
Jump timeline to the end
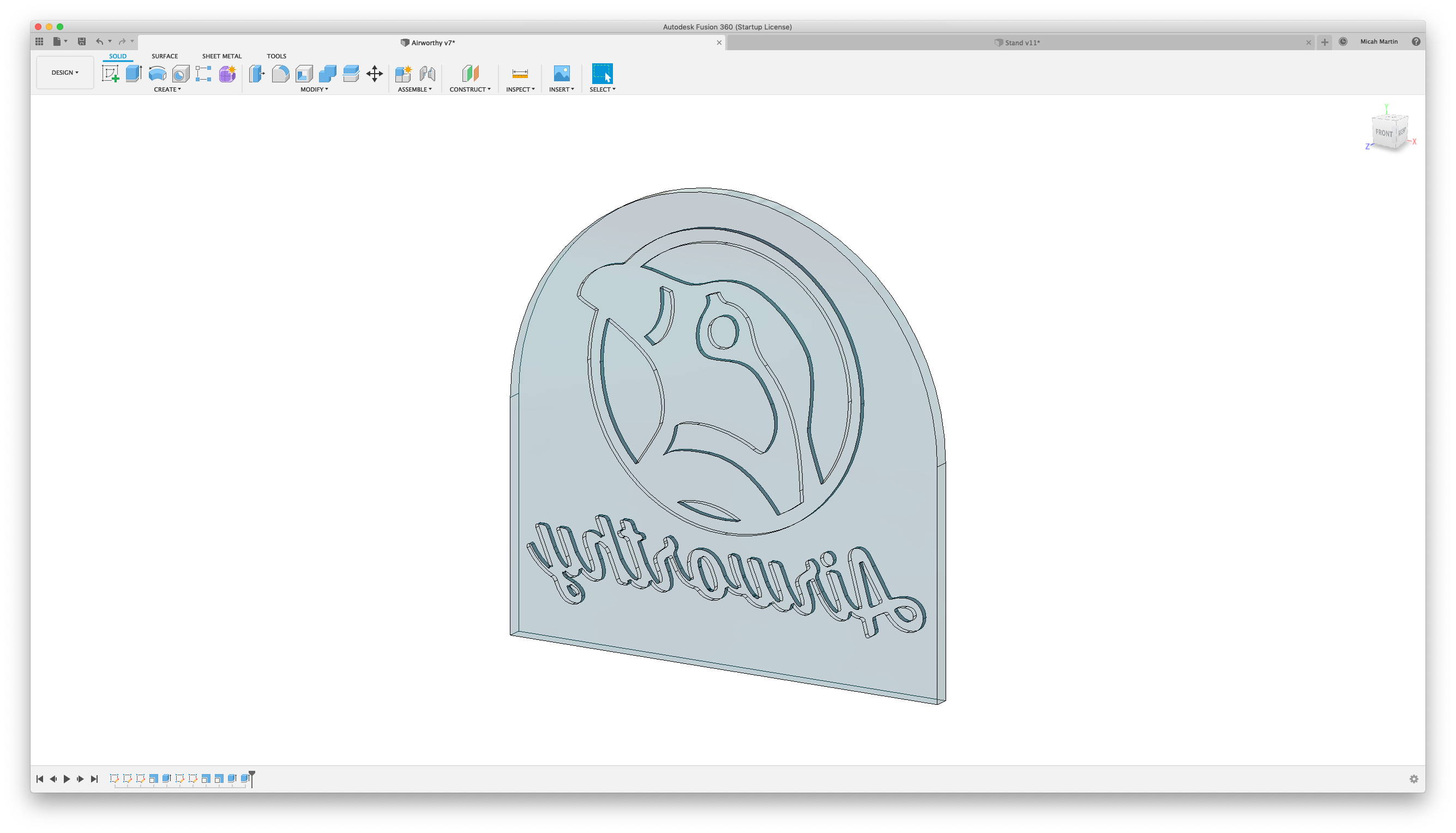(x=94, y=779)
